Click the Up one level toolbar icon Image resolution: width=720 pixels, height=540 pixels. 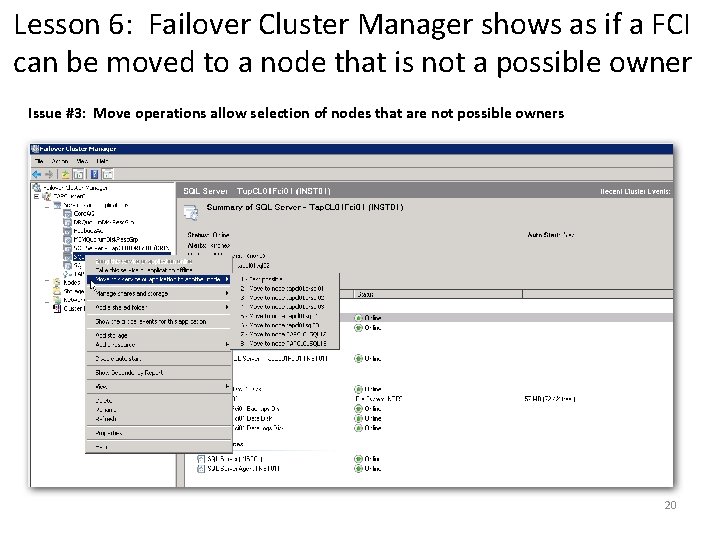point(66,174)
